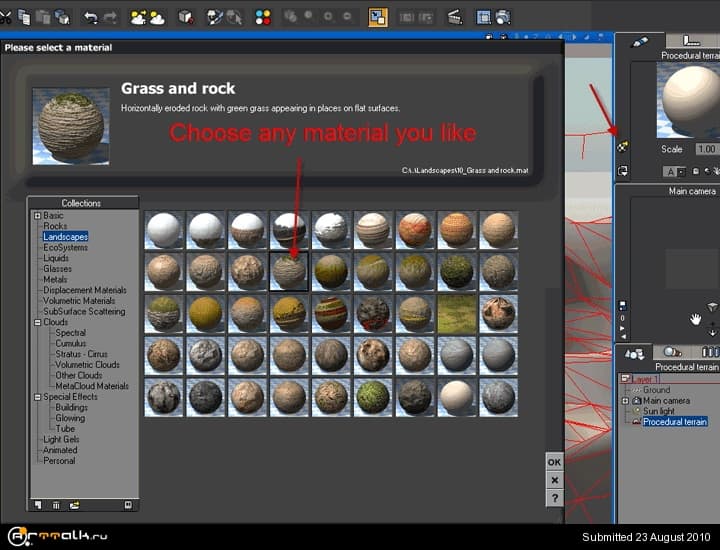This screenshot has height=550, width=720.
Task: Select the selected Grass and rock thumbnail
Action: pos(289,272)
